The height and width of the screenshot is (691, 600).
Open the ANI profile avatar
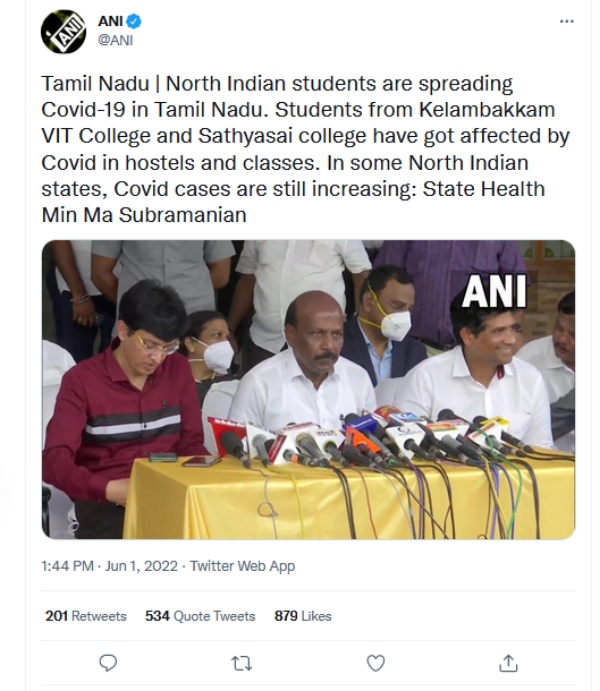63,31
